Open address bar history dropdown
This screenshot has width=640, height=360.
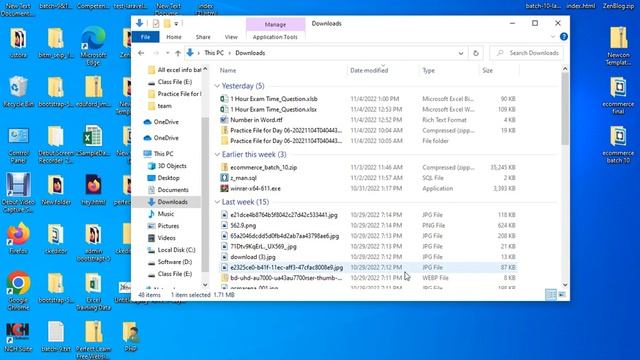click(x=461, y=53)
